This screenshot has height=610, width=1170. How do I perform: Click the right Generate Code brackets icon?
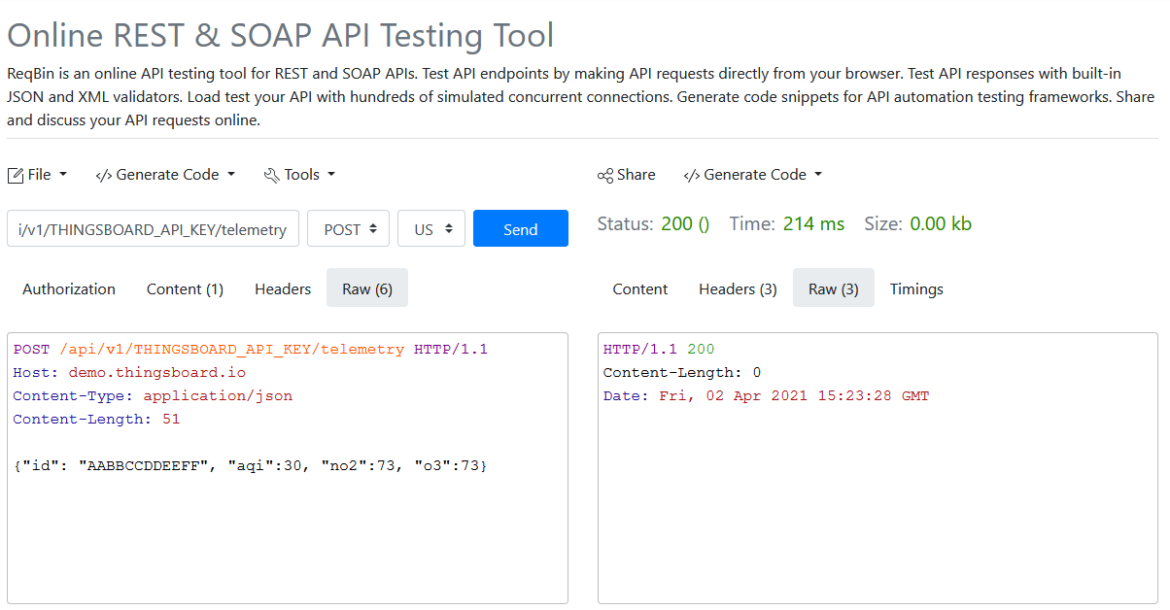click(x=691, y=175)
